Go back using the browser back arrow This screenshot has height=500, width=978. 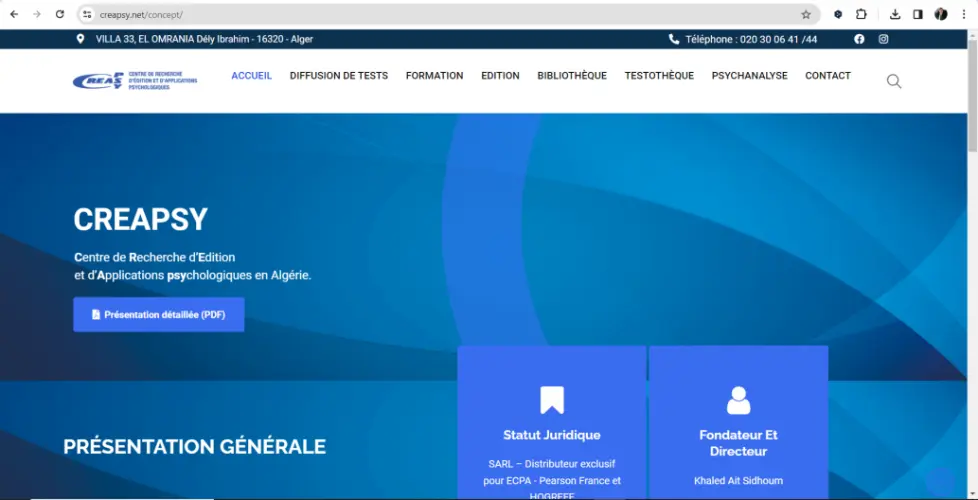tap(14, 14)
